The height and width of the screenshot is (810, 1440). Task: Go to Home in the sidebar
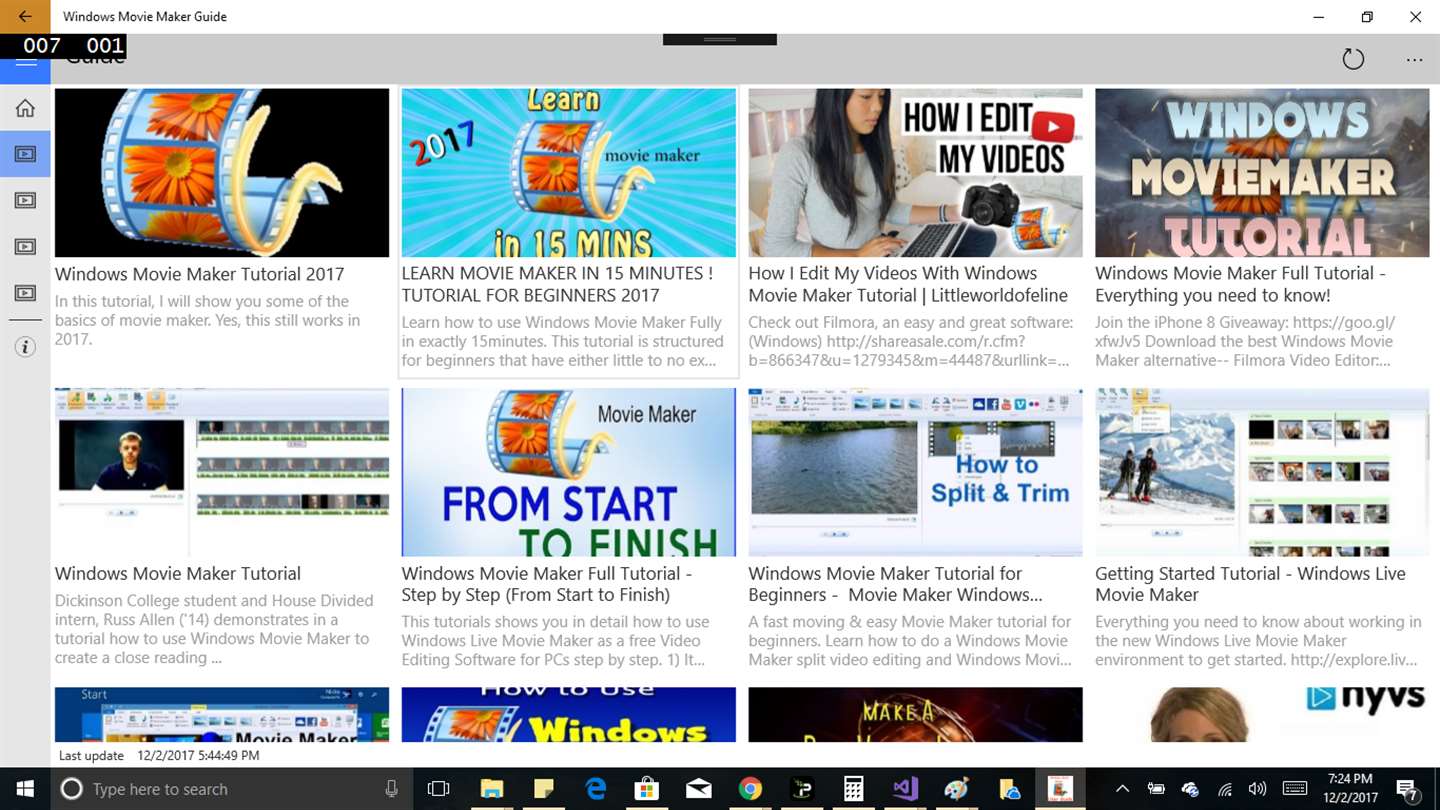click(x=25, y=108)
